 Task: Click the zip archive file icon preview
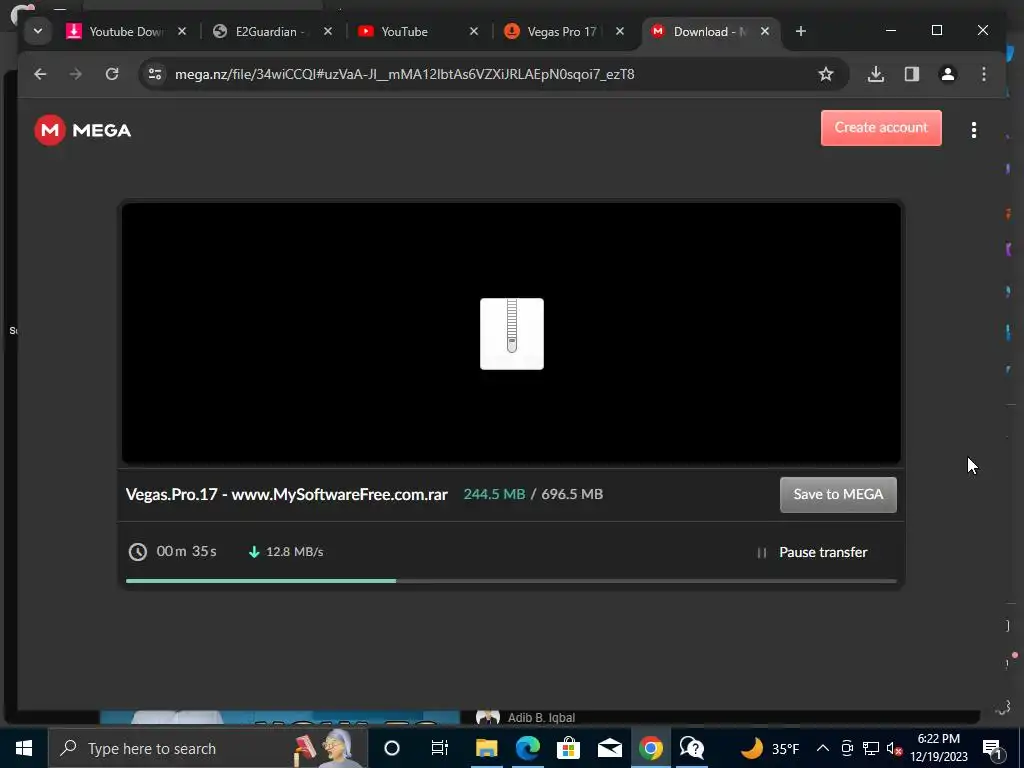click(x=512, y=334)
